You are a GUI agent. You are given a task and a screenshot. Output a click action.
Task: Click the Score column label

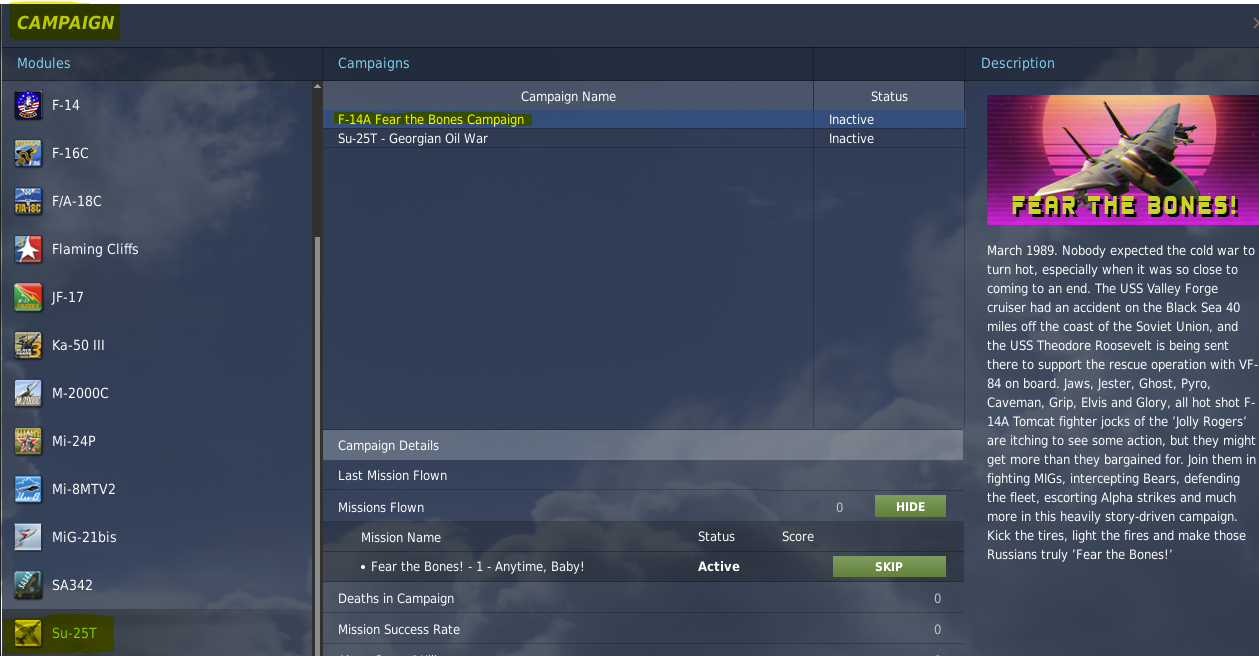click(798, 537)
